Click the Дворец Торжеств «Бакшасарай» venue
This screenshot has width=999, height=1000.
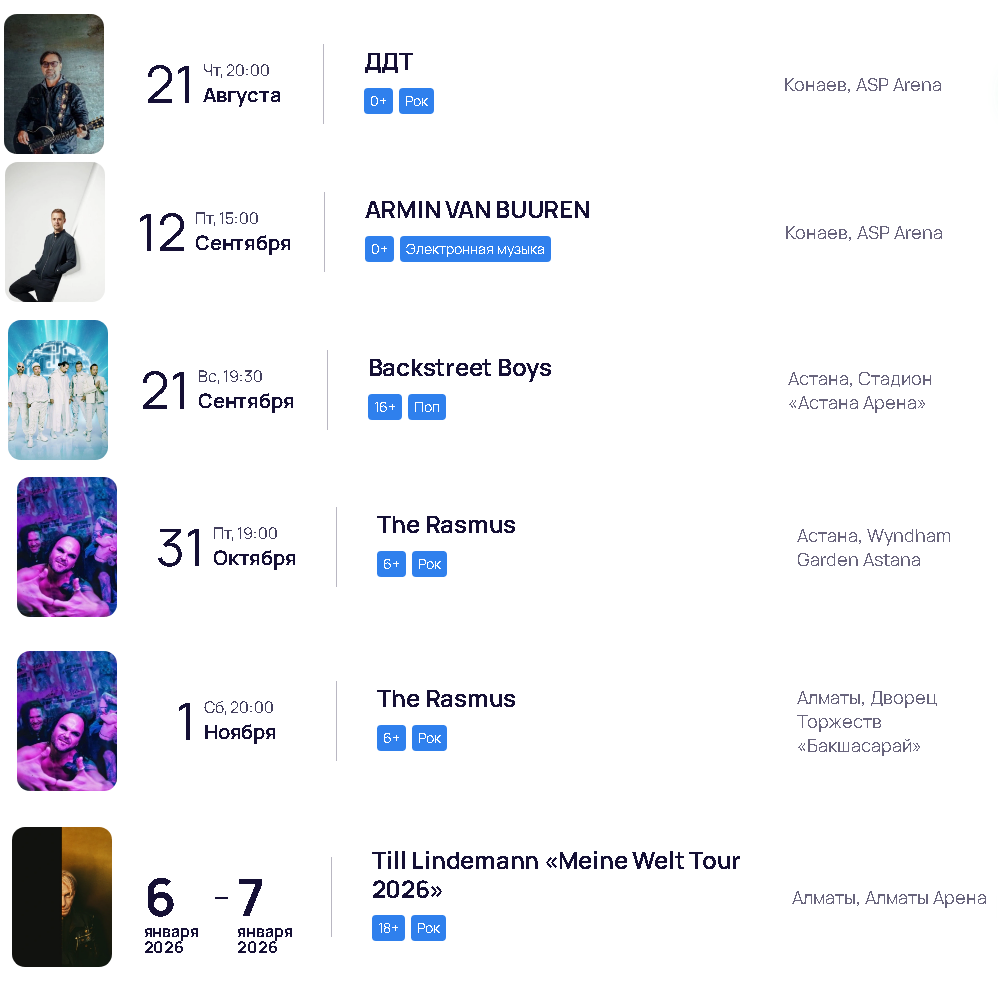click(x=867, y=722)
